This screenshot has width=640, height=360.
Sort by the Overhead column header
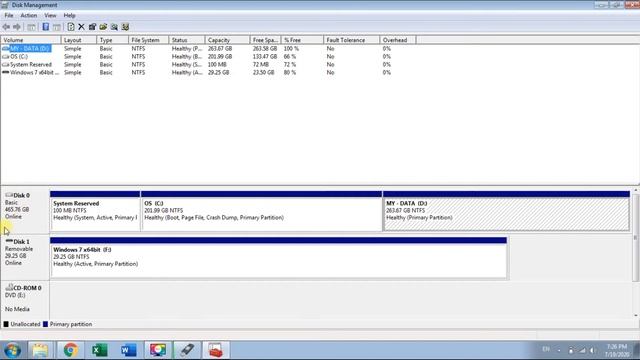(398, 40)
